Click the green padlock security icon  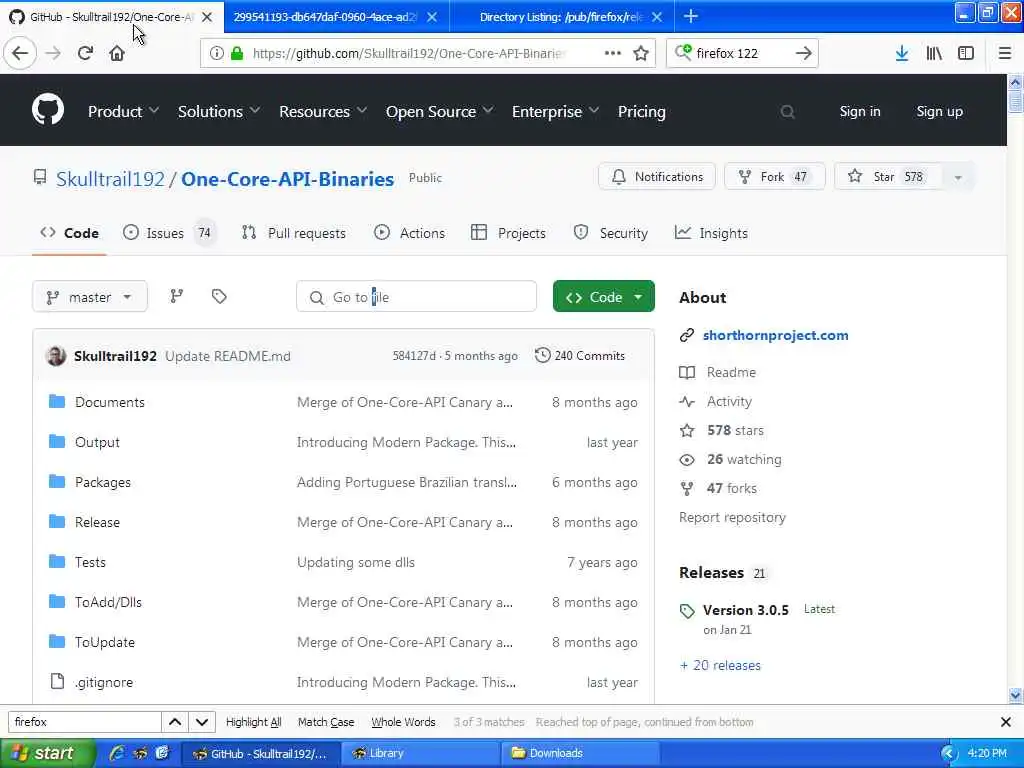tap(237, 53)
